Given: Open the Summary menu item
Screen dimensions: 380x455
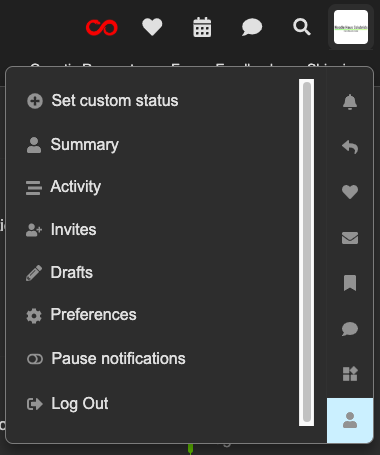Looking at the screenshot, I should pos(72,145).
